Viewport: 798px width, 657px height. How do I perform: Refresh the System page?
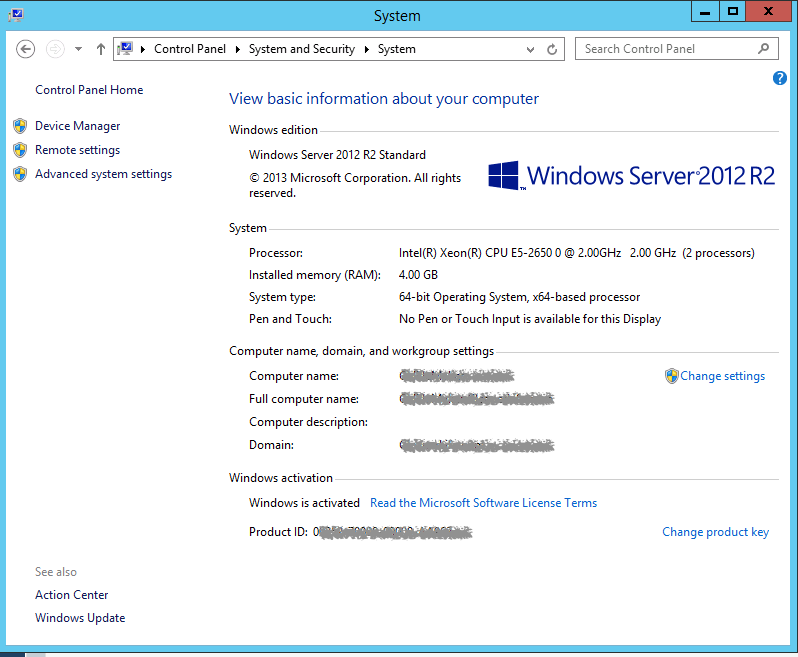[x=552, y=49]
